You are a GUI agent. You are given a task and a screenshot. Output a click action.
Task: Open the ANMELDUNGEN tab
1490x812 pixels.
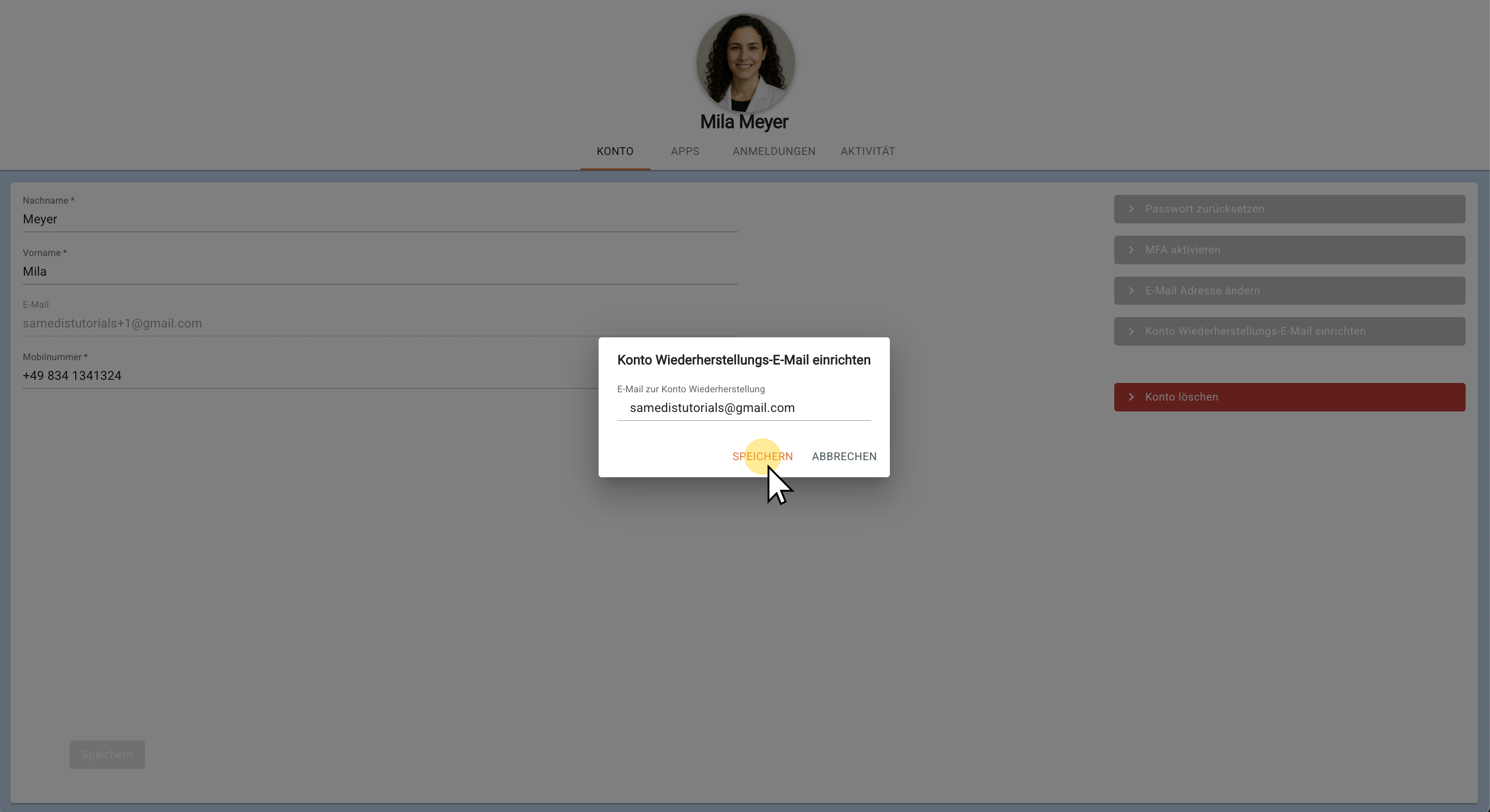(773, 151)
